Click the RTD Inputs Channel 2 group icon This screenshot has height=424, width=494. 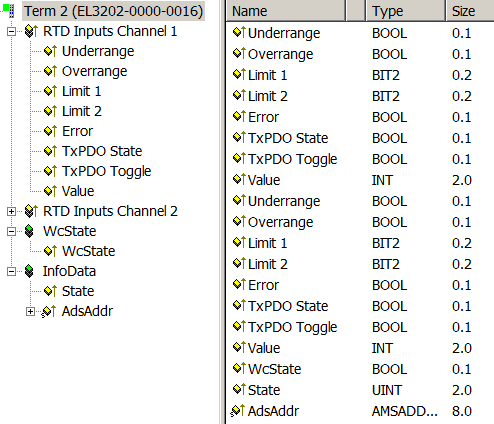(x=31, y=211)
